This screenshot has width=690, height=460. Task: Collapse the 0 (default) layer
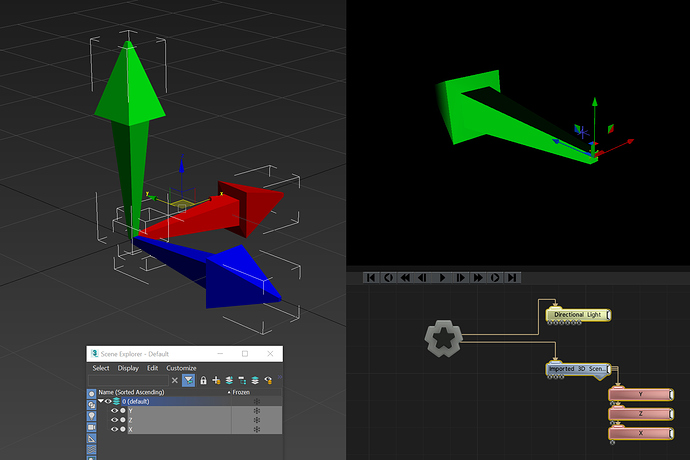(x=101, y=401)
